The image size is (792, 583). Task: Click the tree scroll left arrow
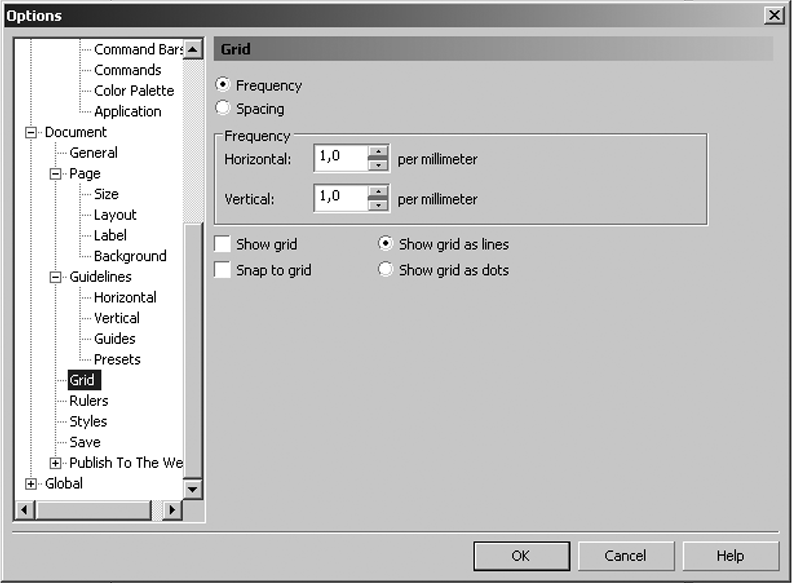[24, 510]
